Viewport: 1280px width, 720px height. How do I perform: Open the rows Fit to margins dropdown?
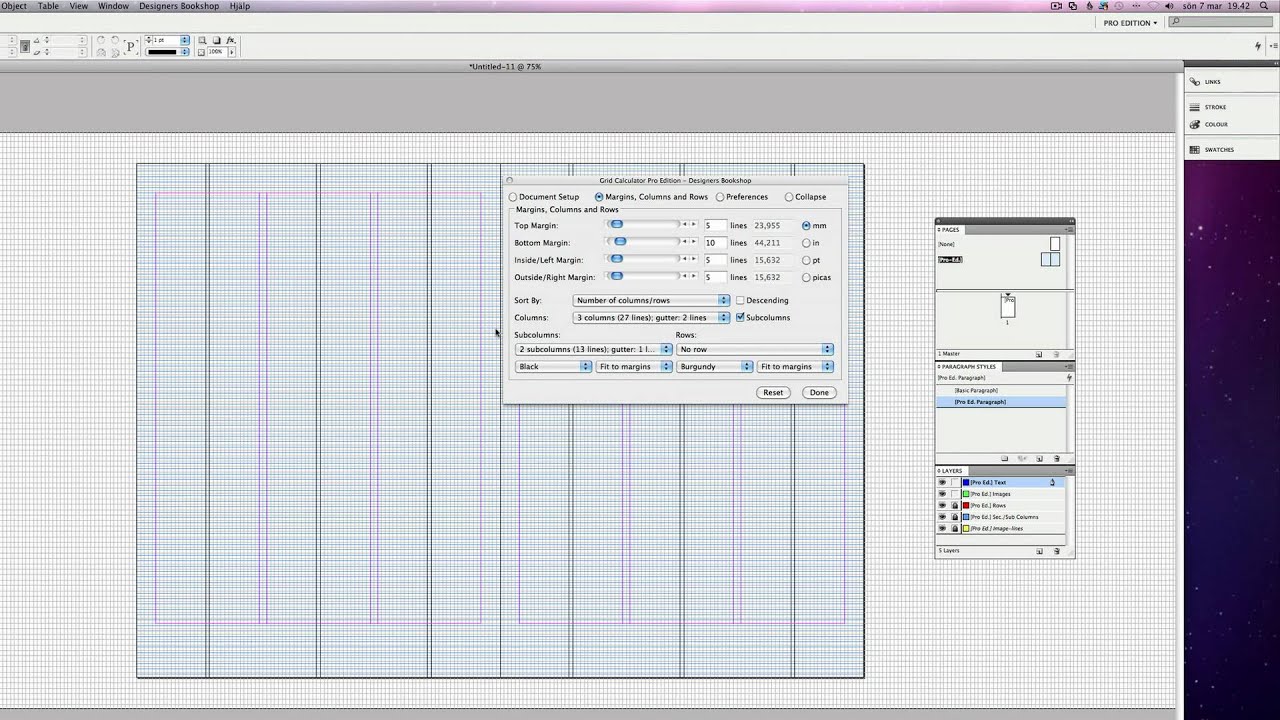tap(795, 366)
